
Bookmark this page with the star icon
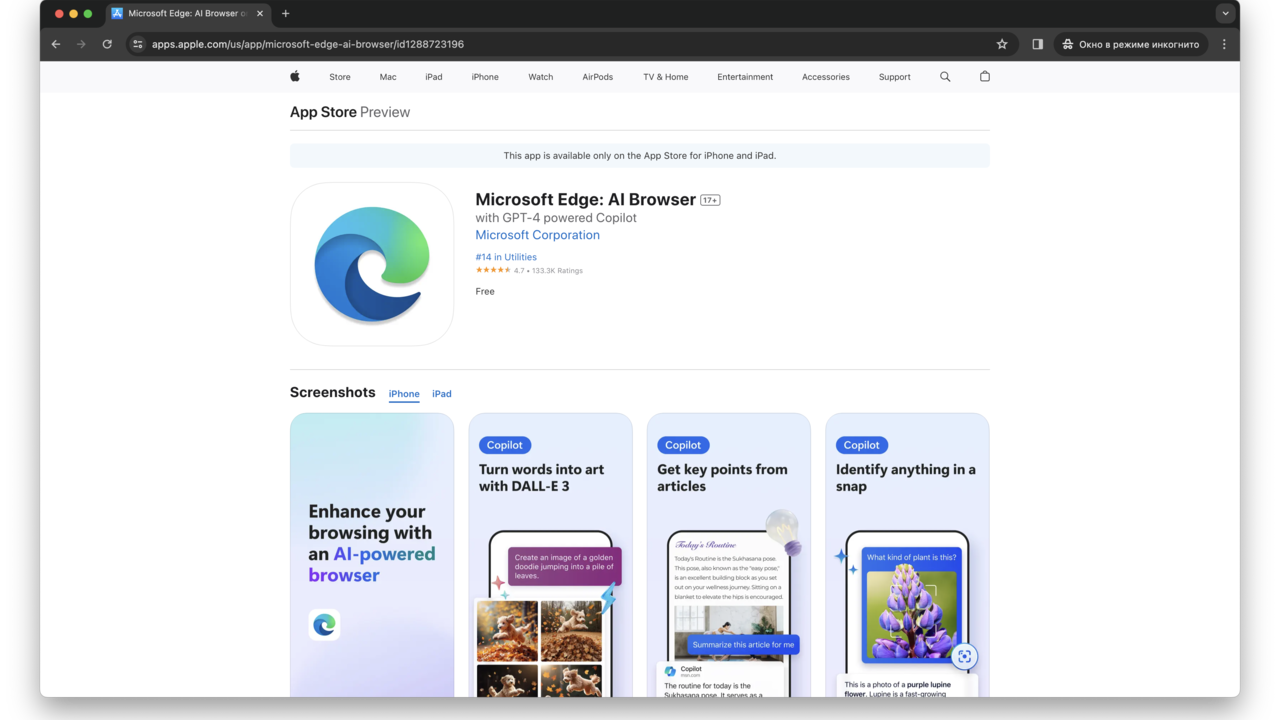(1002, 44)
